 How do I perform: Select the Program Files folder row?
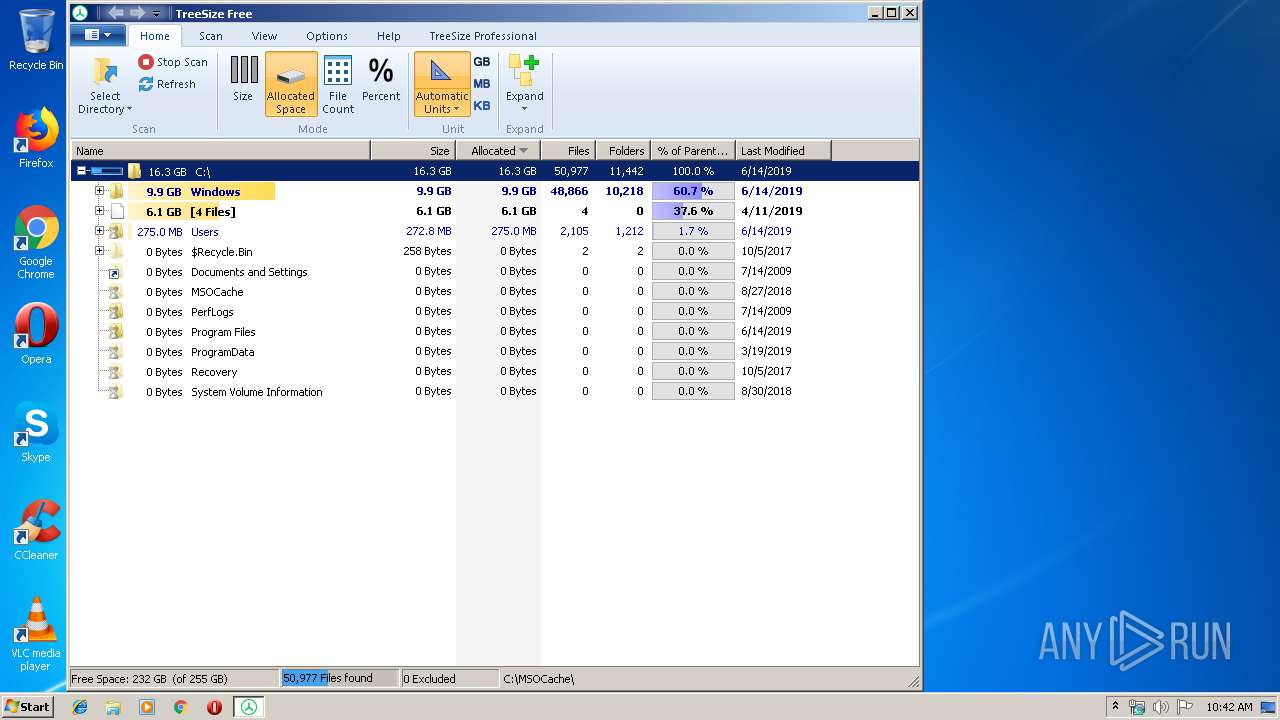click(x=494, y=331)
